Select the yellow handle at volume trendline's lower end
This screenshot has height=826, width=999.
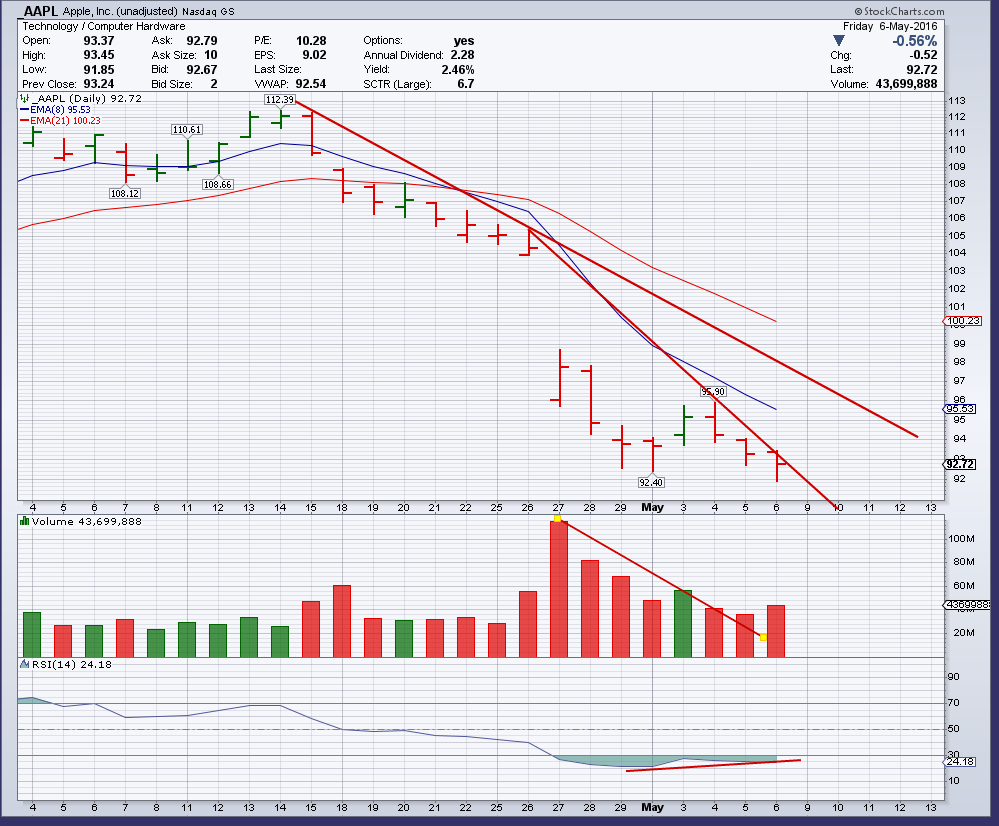pos(763,637)
